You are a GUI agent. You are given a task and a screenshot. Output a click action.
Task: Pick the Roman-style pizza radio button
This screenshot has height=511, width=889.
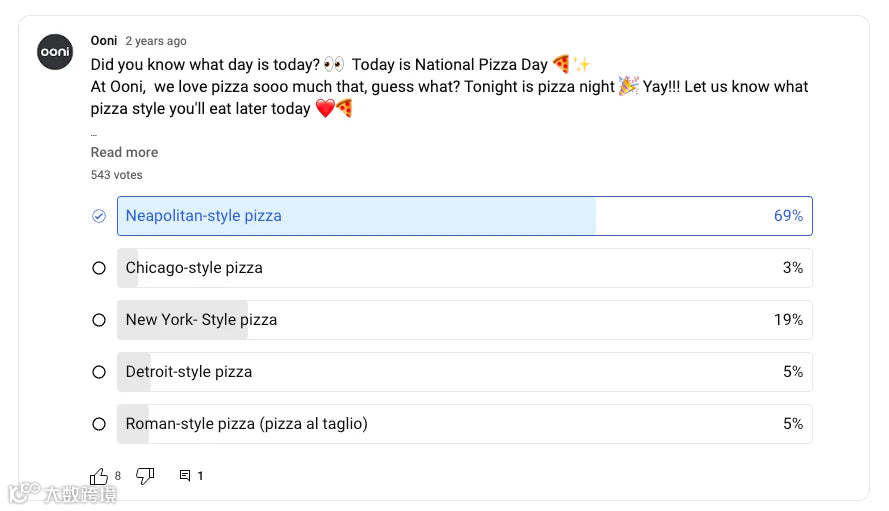[99, 424]
